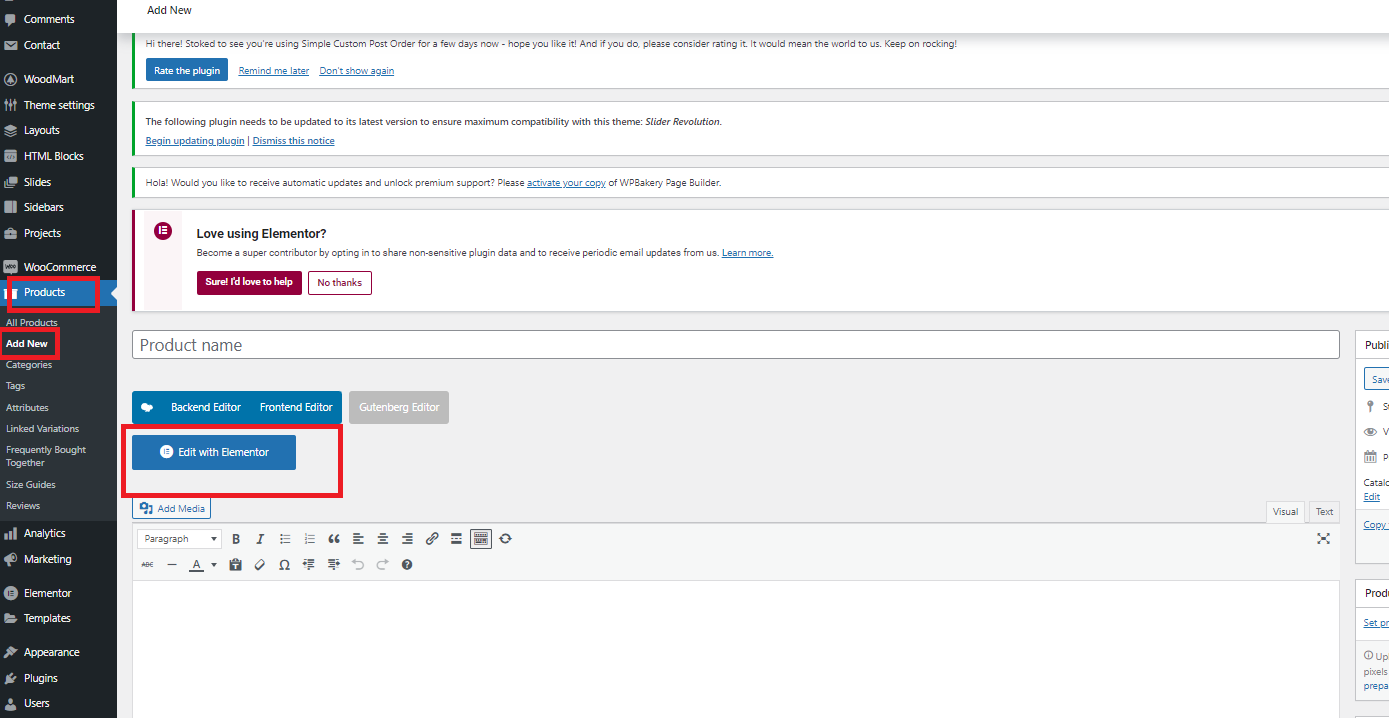Insert a horizontal line
This screenshot has height=718, width=1389.
click(x=172, y=565)
